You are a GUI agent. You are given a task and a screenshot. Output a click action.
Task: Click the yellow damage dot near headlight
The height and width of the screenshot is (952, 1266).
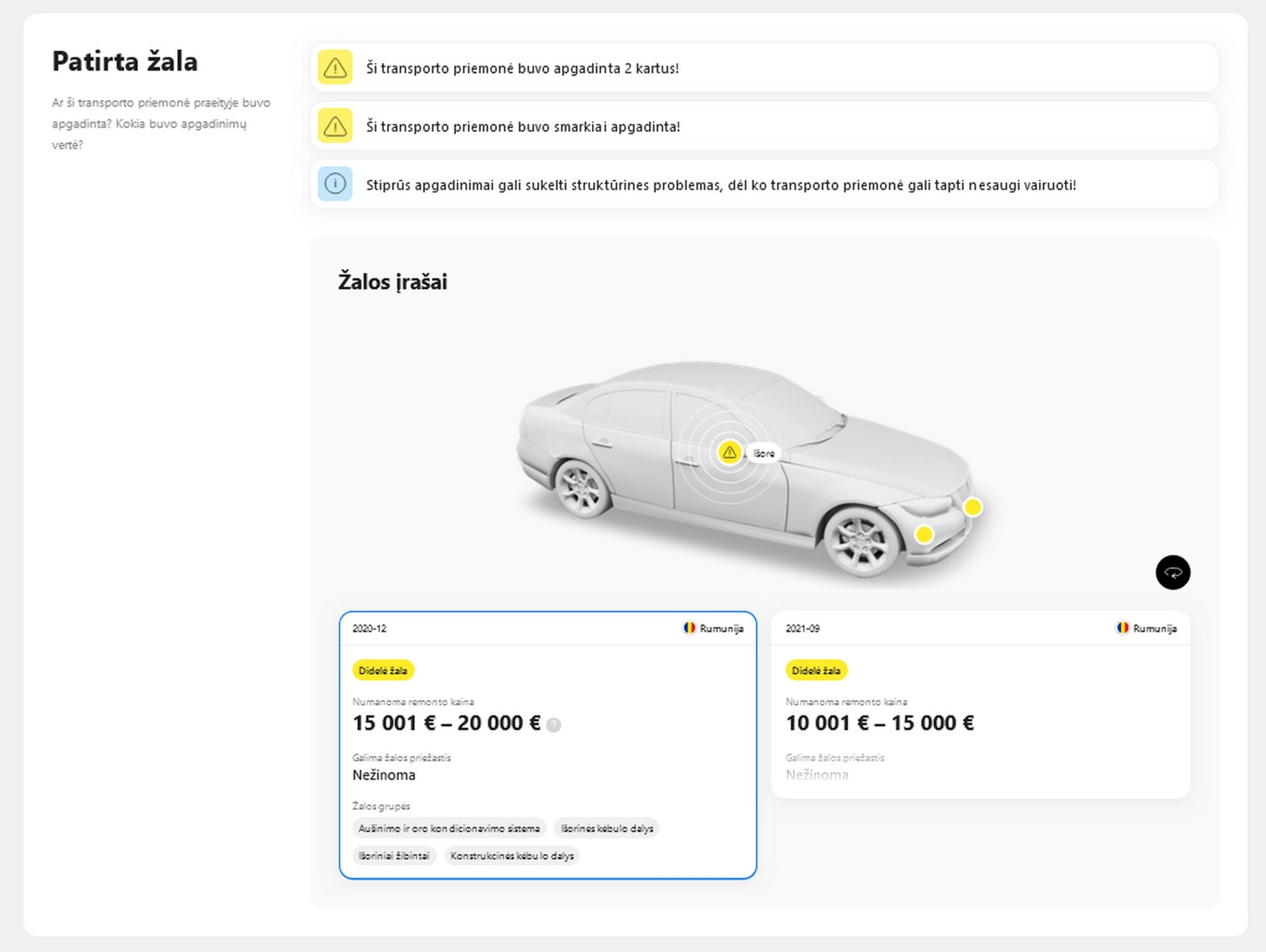(x=972, y=507)
